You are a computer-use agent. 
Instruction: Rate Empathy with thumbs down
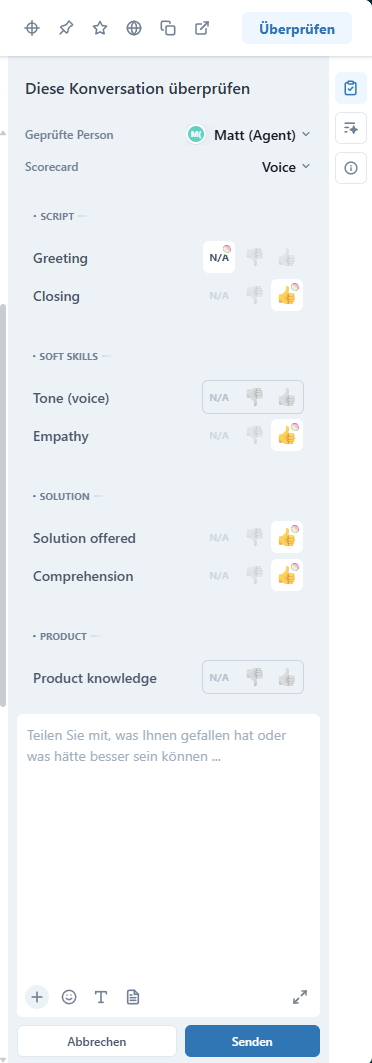[x=254, y=435]
